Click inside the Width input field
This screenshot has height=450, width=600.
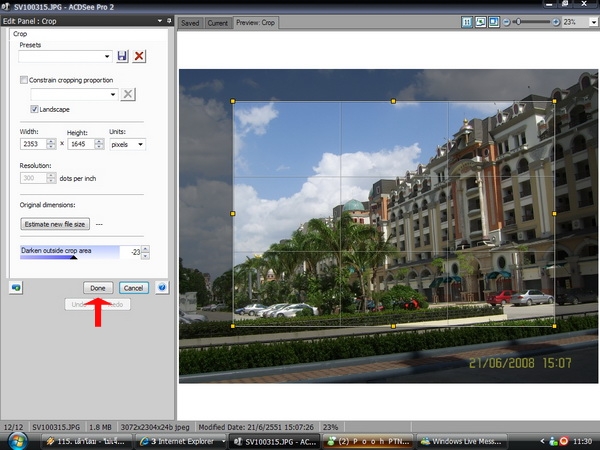point(32,144)
